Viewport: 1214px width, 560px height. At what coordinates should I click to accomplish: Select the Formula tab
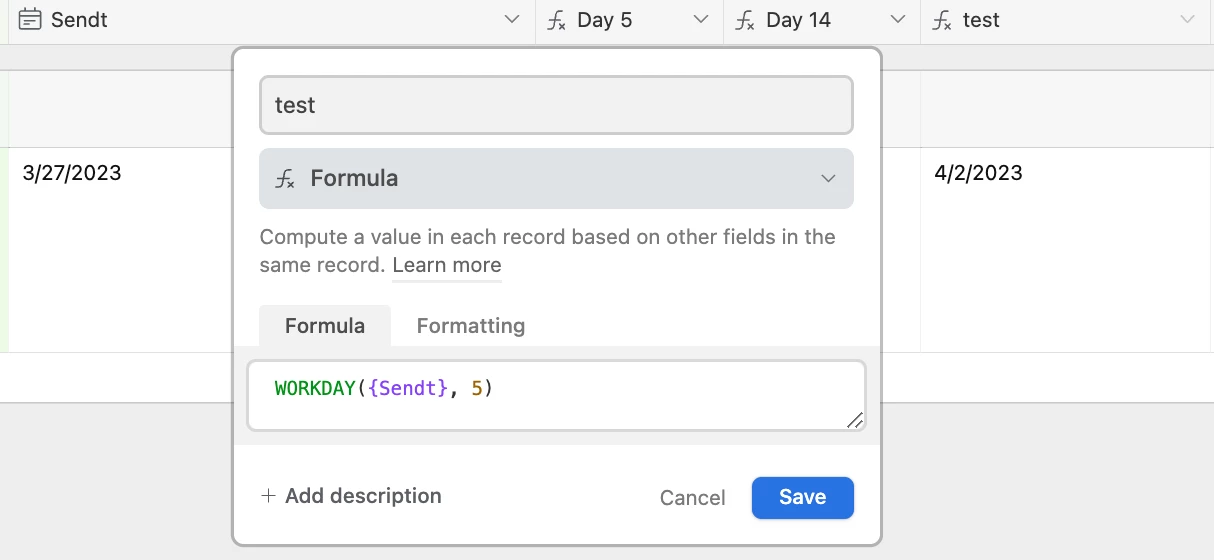[x=324, y=326]
